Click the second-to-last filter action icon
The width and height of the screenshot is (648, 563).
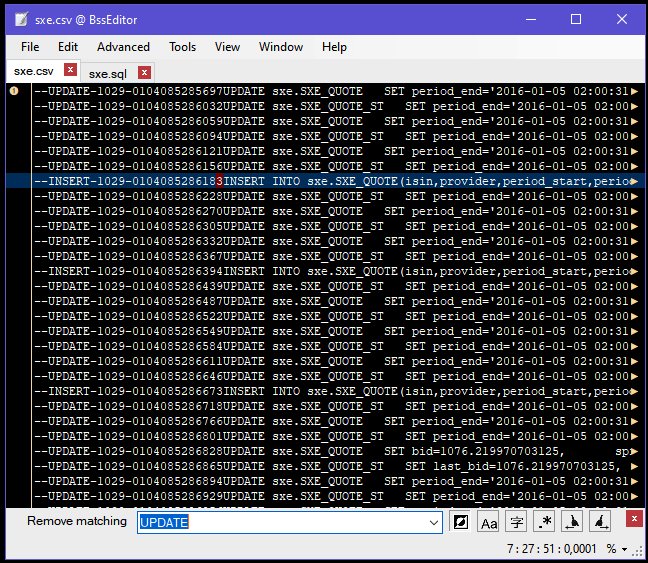click(x=573, y=522)
